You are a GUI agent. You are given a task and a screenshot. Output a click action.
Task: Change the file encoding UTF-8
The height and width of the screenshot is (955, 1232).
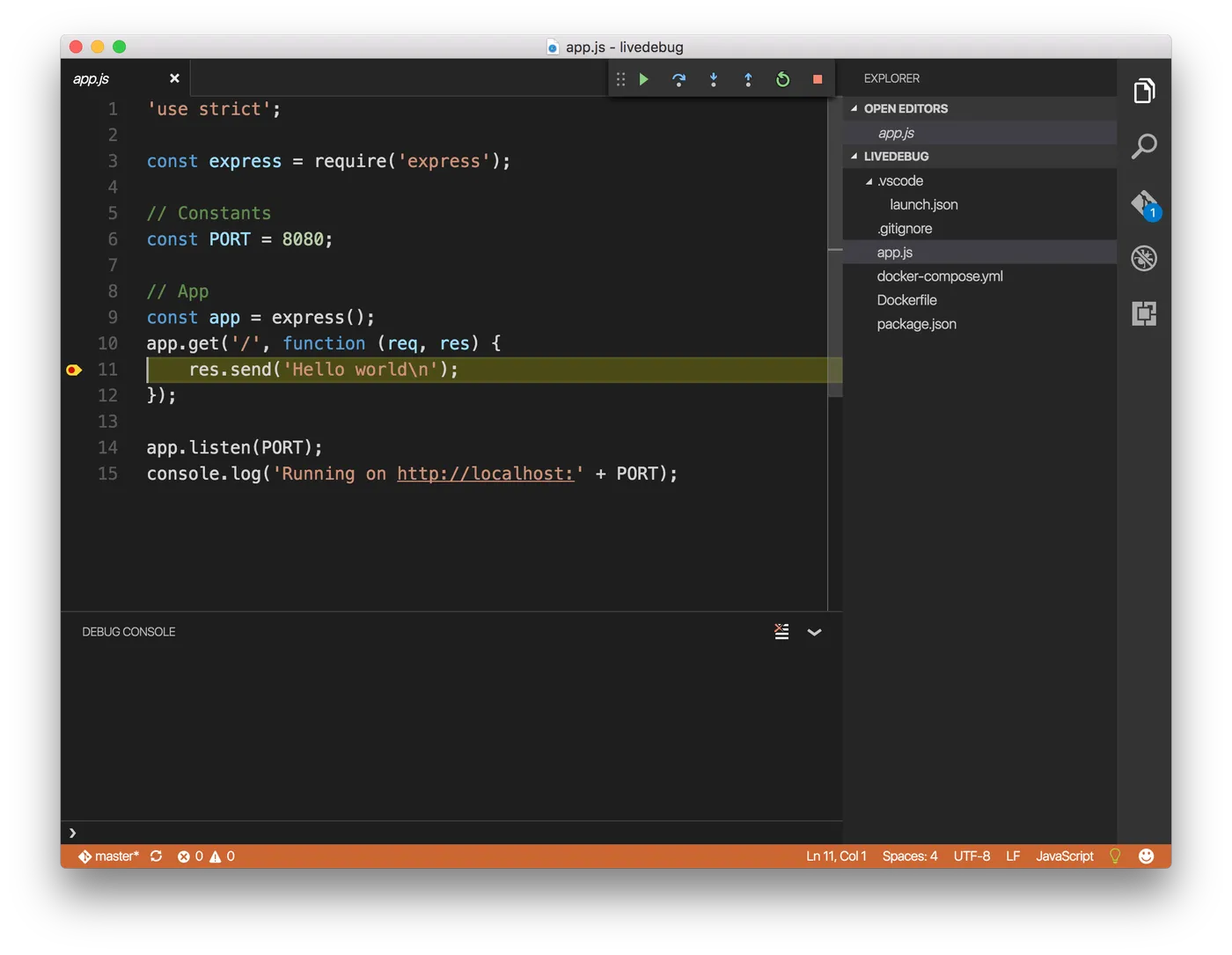coord(972,856)
